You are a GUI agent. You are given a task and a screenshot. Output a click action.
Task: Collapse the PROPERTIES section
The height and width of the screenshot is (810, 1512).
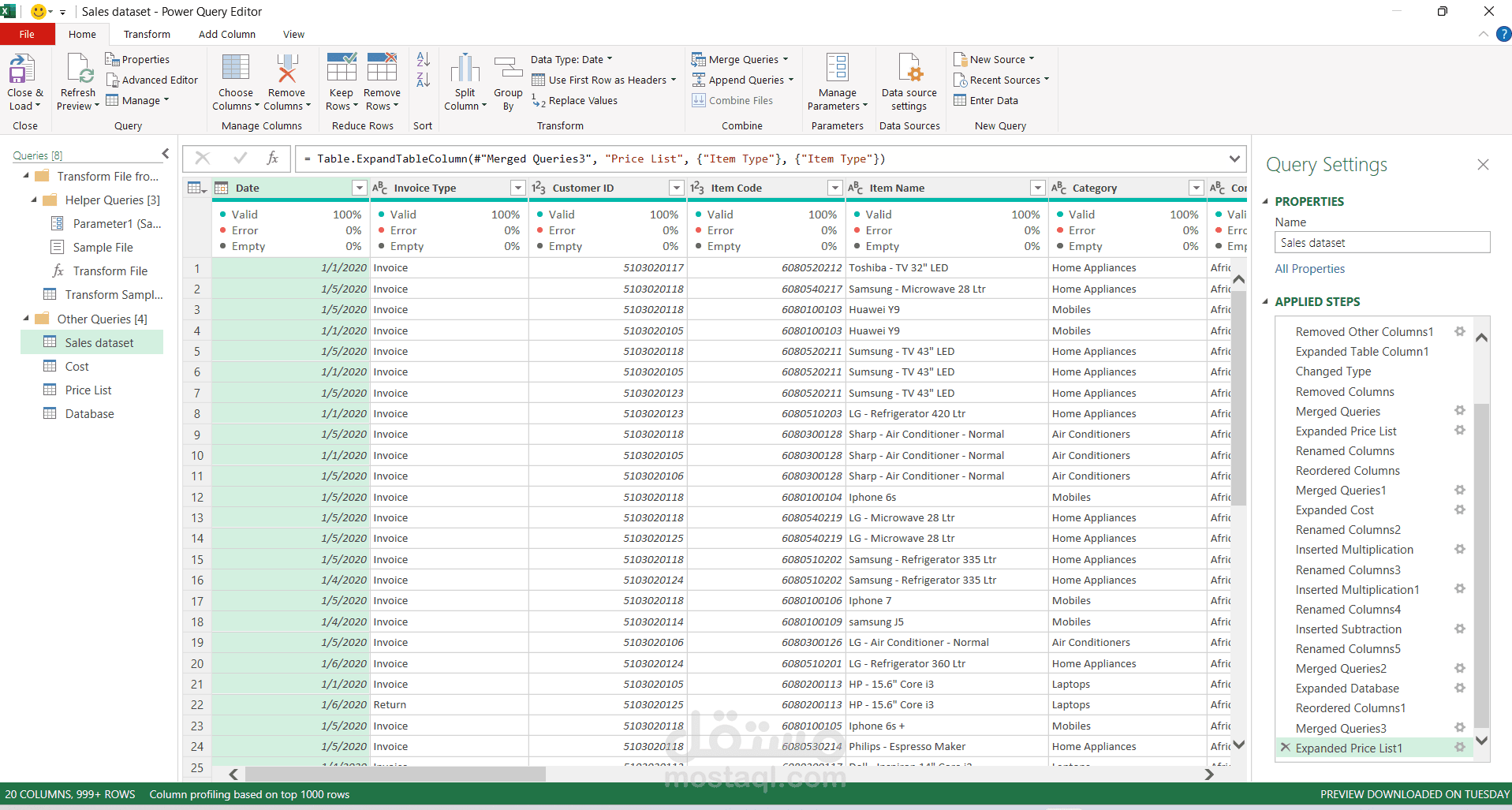tap(1266, 201)
